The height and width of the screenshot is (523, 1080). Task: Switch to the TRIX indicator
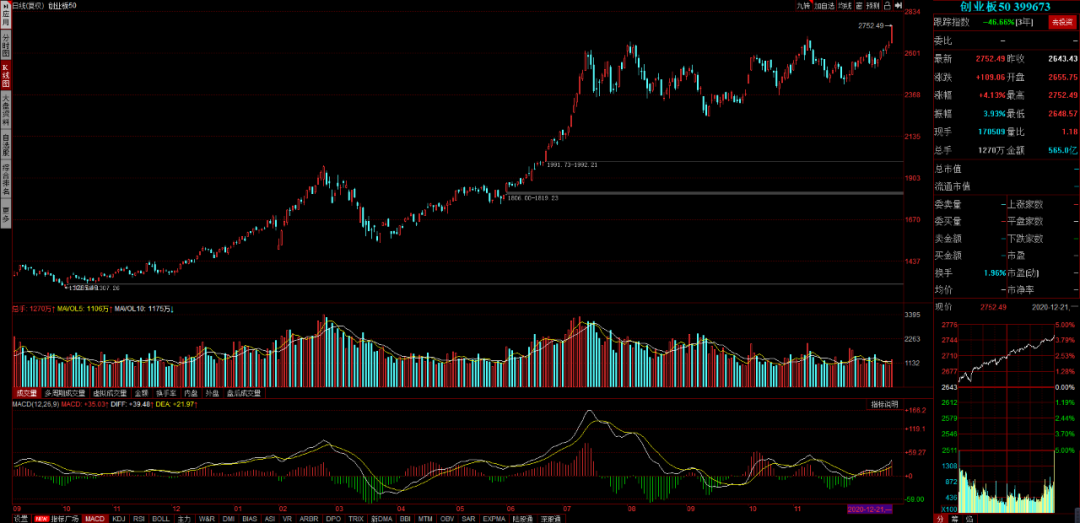[356, 518]
